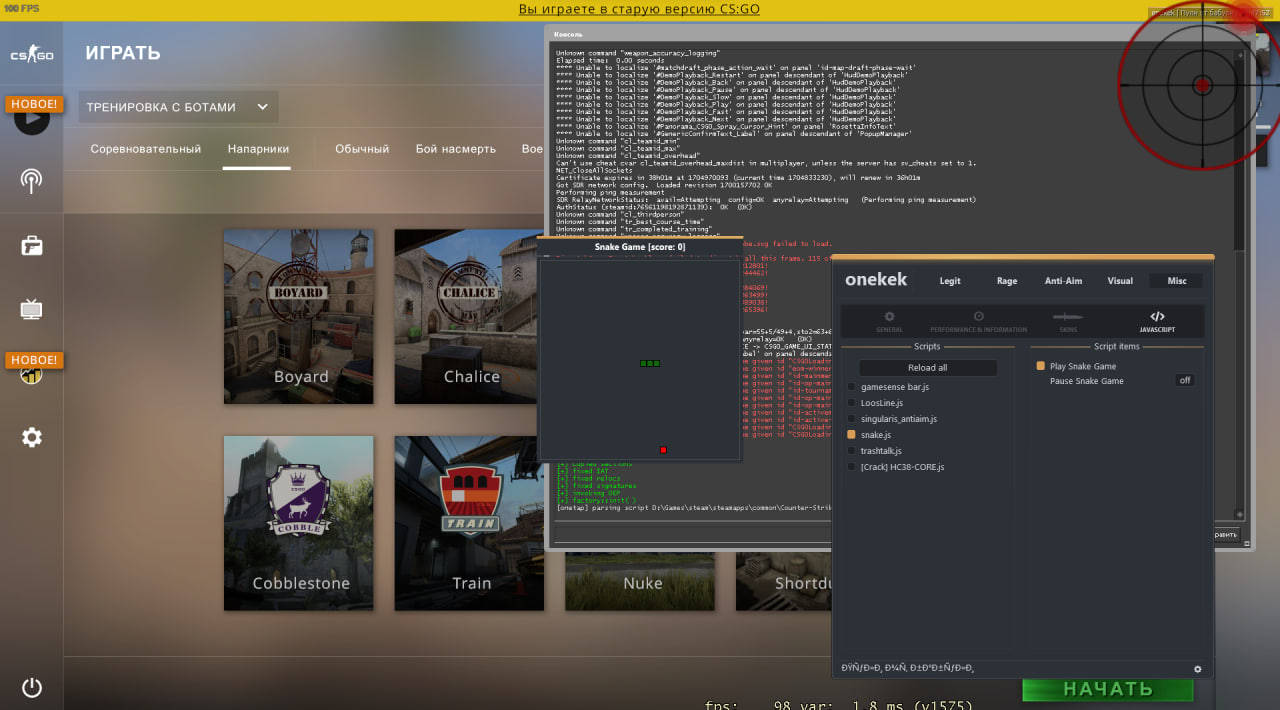
Task: Open the onekek Misc tab
Action: click(x=1177, y=281)
